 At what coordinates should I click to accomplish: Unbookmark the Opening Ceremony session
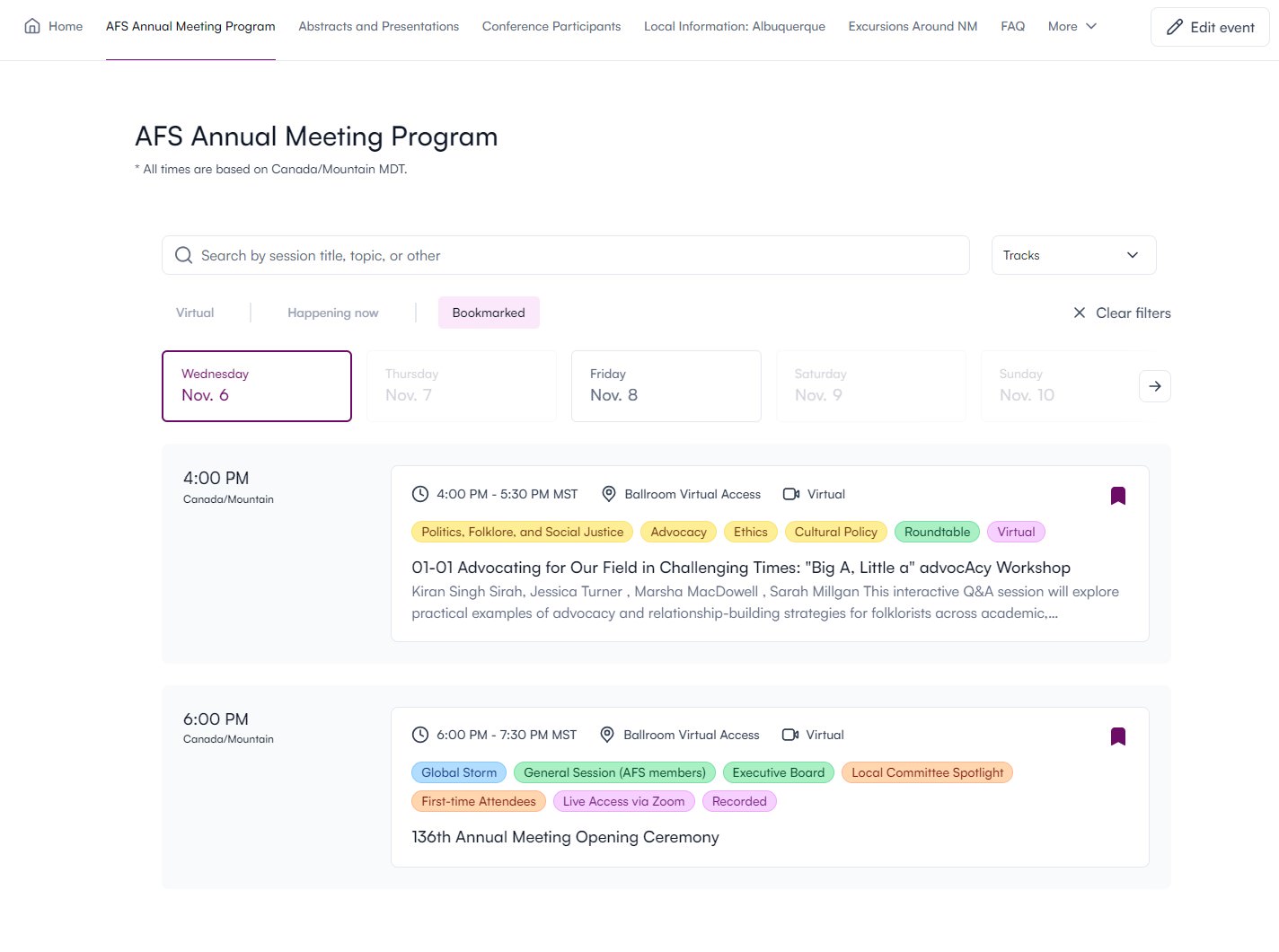pos(1117,736)
